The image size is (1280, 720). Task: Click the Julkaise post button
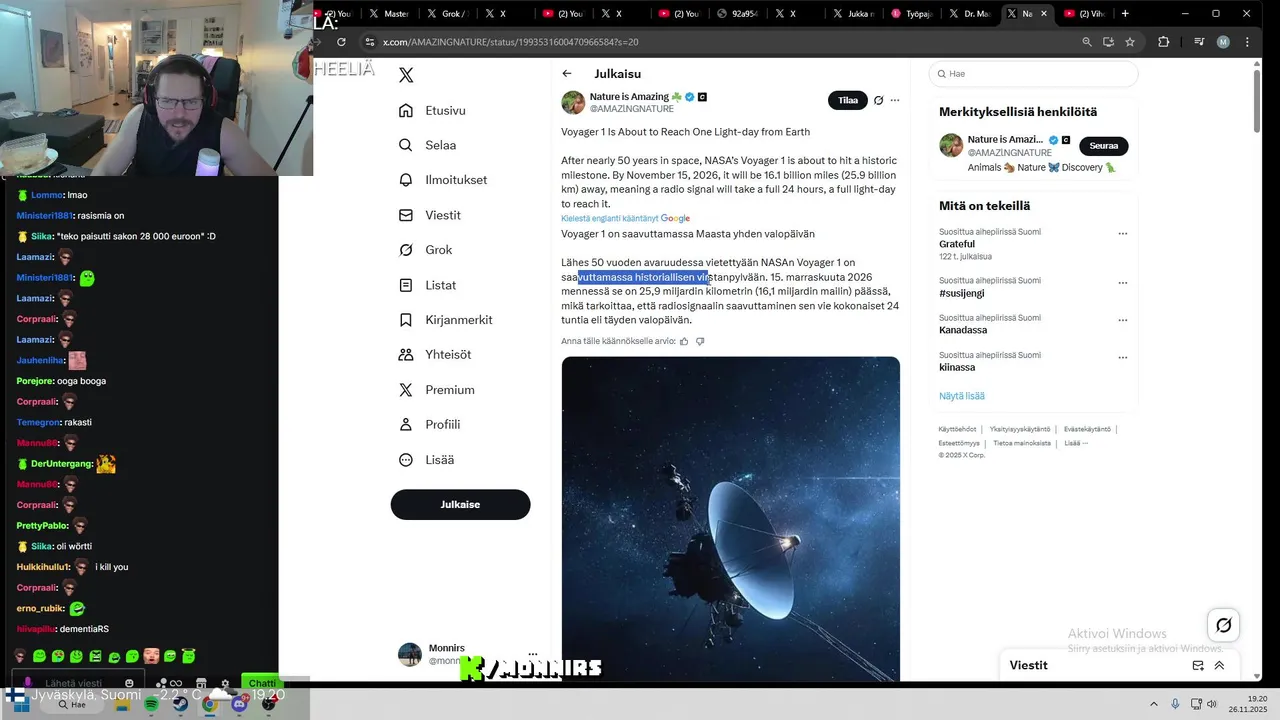coord(460,504)
